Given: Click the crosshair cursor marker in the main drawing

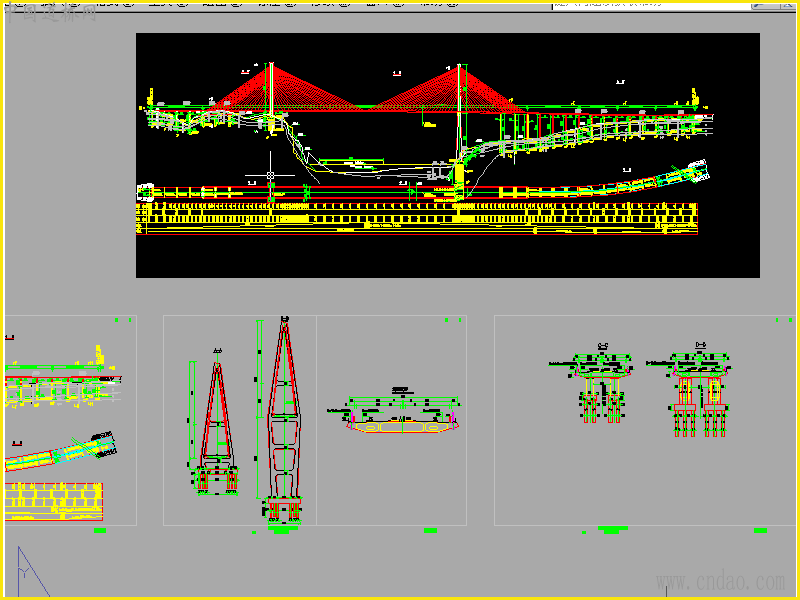Looking at the screenshot, I should [x=270, y=175].
